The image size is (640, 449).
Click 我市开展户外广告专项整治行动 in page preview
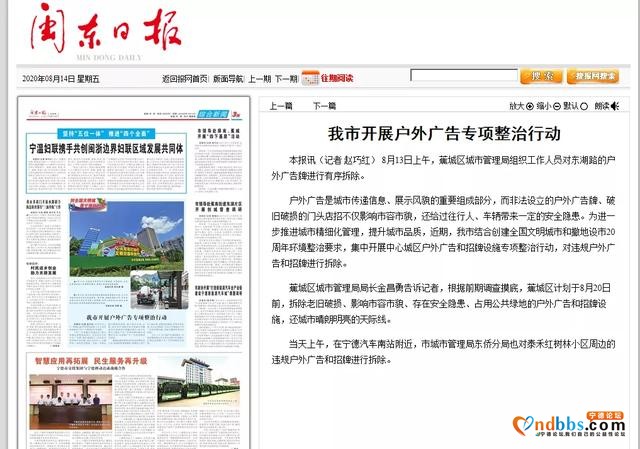click(x=127, y=317)
